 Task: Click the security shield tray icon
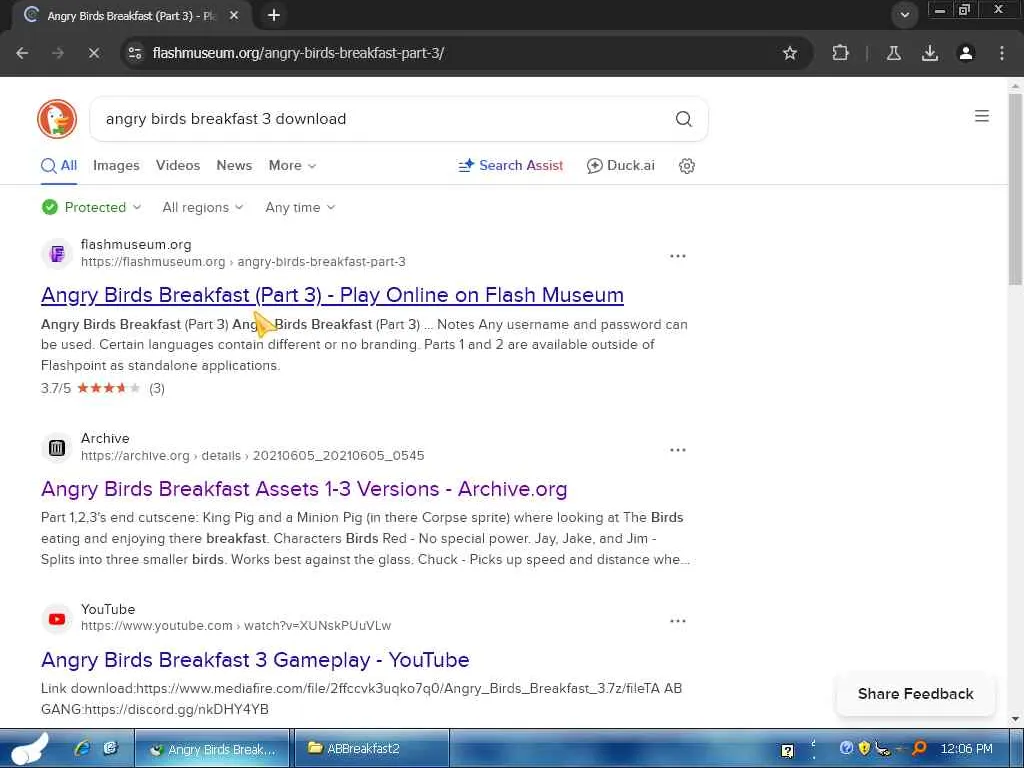point(864,748)
